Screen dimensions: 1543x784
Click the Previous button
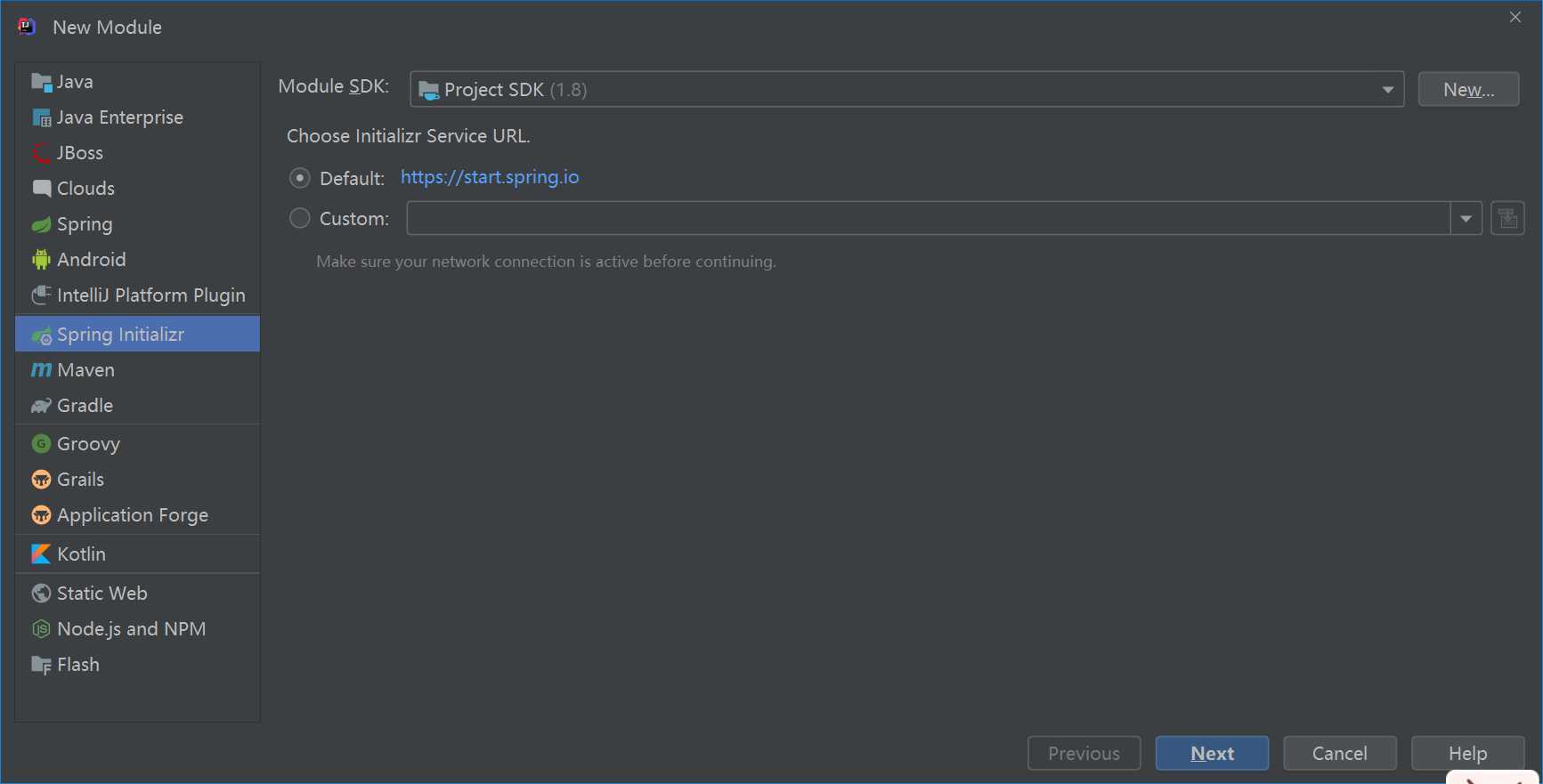pos(1084,753)
